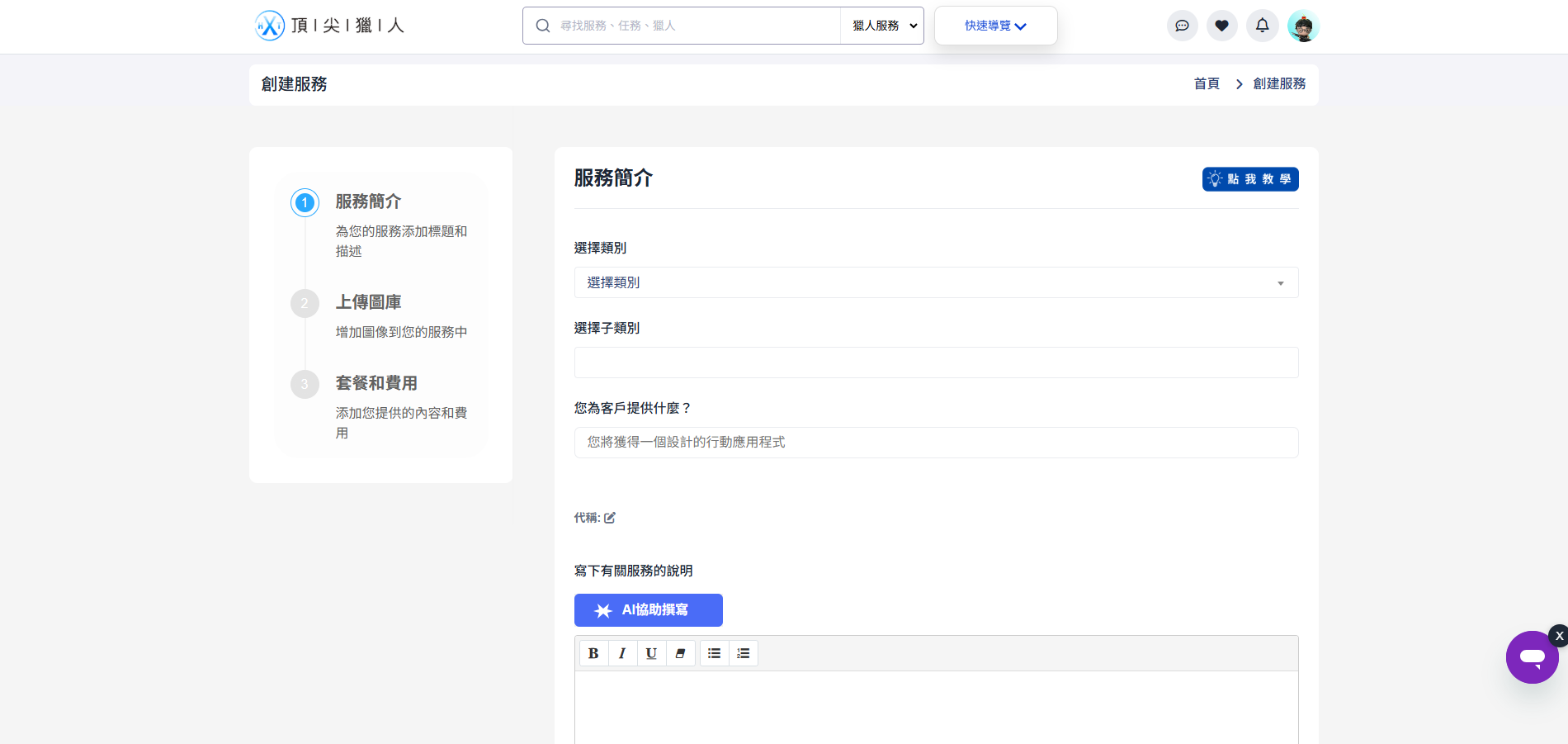Viewport: 1568px width, 744px height.
Task: Open the 選擇類別 category dropdown
Action: click(936, 282)
